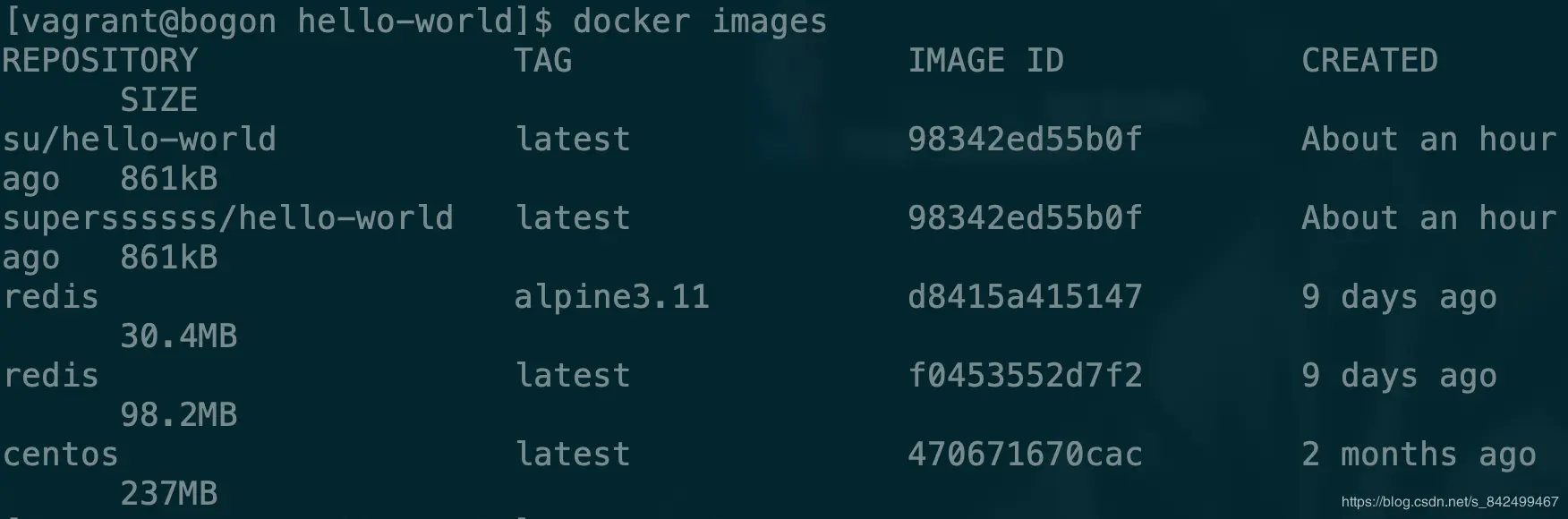The width and height of the screenshot is (1568, 519).
Task: Click the 30.4MB size value
Action: coord(178,336)
